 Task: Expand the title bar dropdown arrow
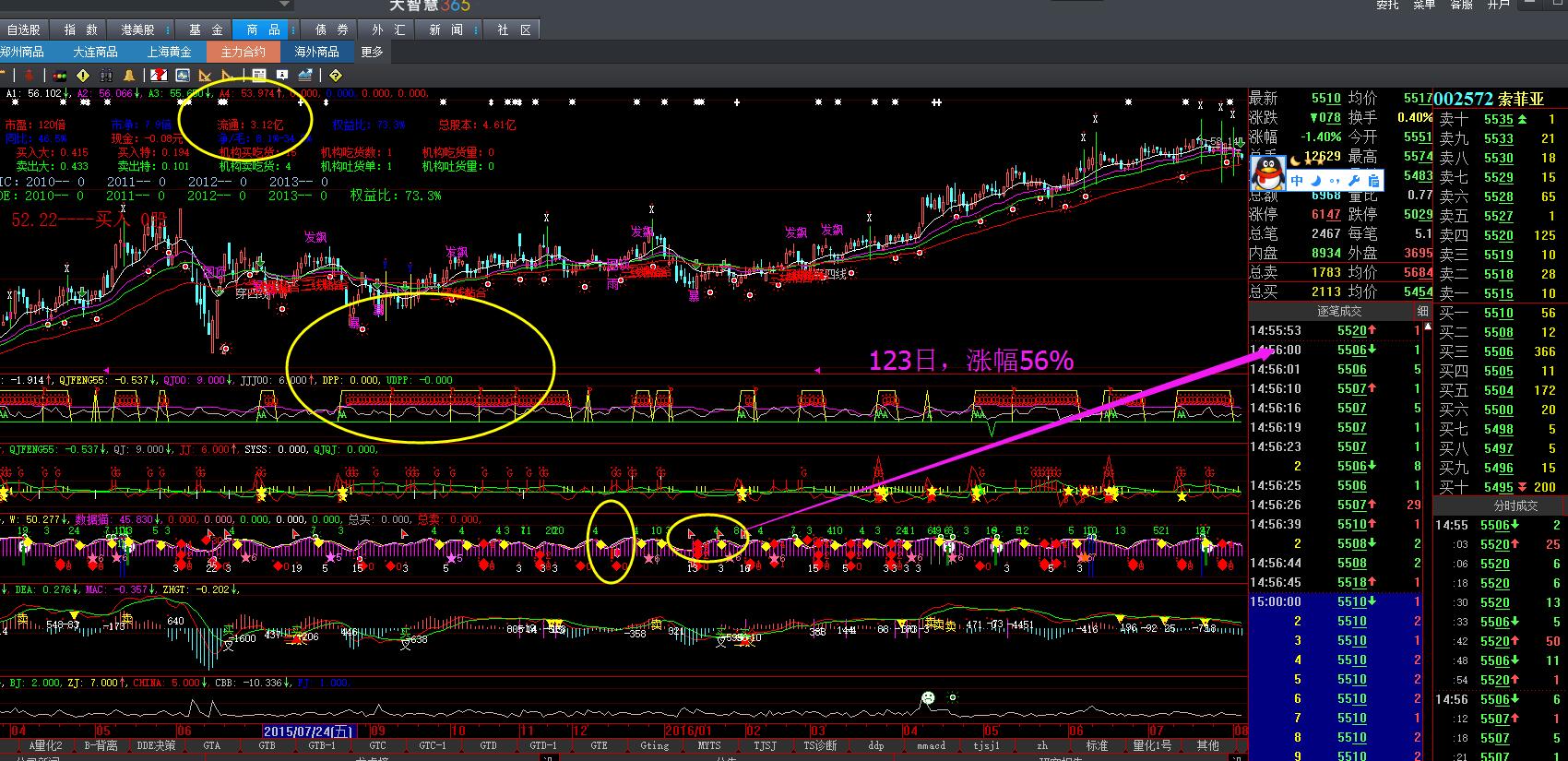point(285,5)
